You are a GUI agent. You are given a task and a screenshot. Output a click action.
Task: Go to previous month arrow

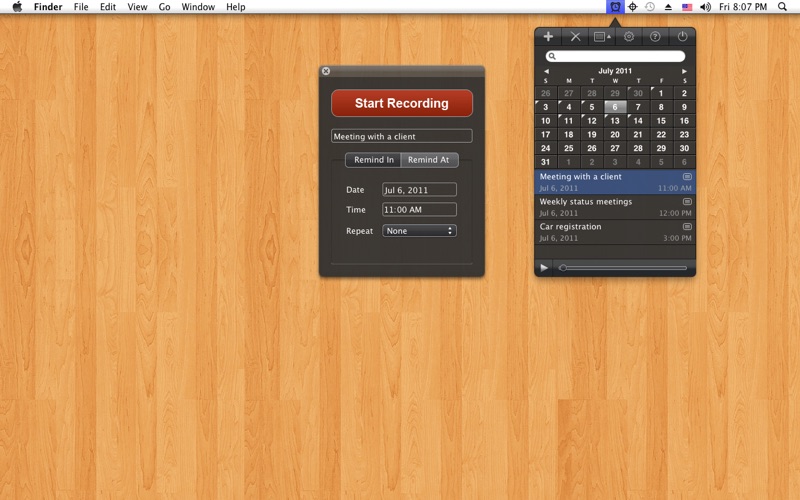click(x=546, y=71)
